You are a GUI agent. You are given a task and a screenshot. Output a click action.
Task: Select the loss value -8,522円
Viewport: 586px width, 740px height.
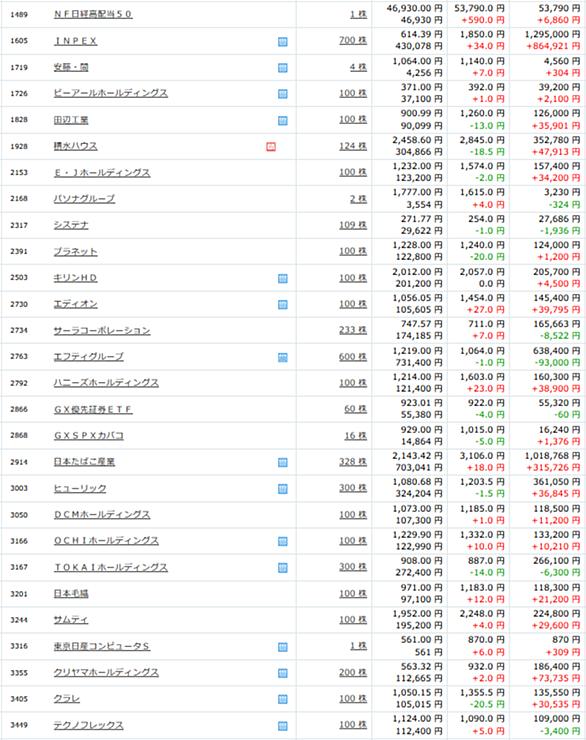click(560, 336)
